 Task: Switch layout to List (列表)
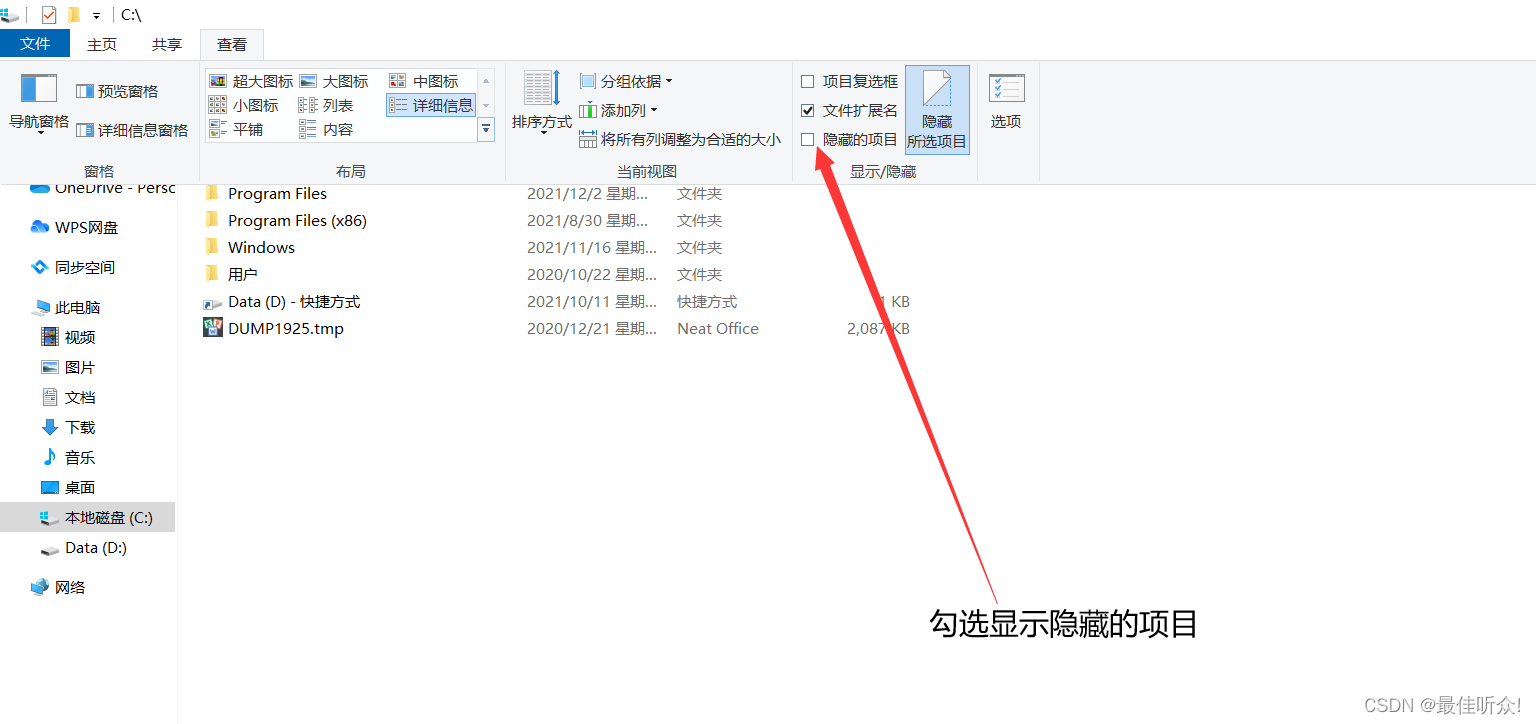pyautogui.click(x=326, y=105)
